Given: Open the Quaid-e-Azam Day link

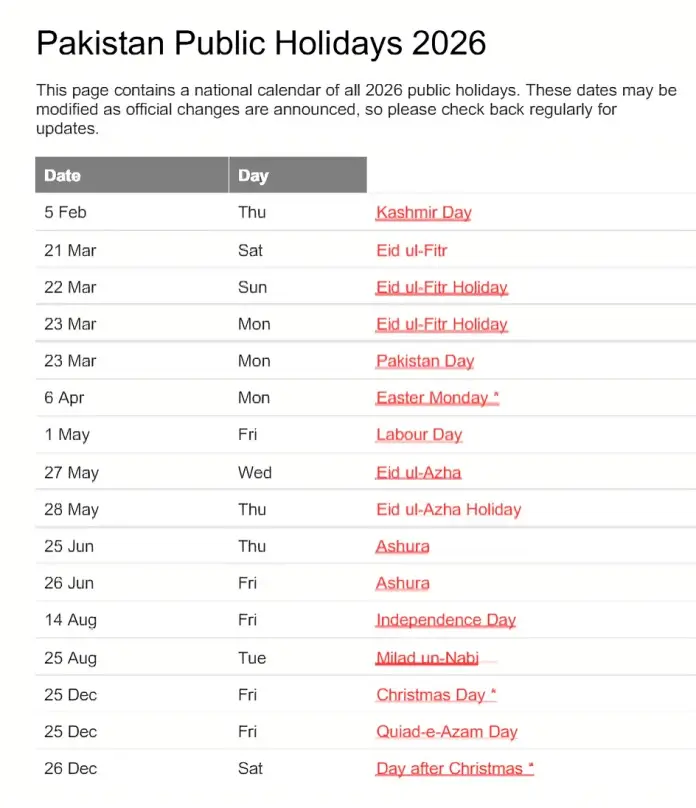Looking at the screenshot, I should click(446, 732).
